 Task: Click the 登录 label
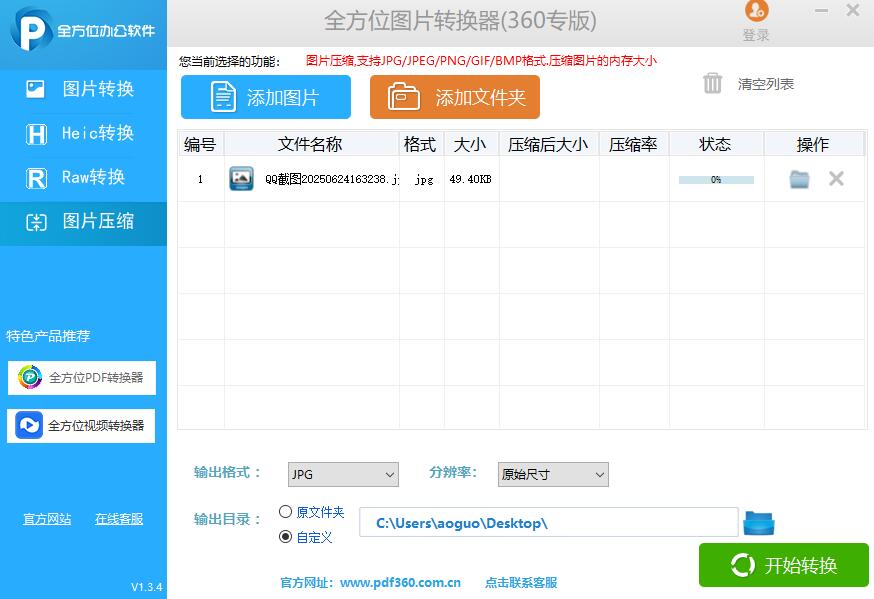(x=756, y=35)
